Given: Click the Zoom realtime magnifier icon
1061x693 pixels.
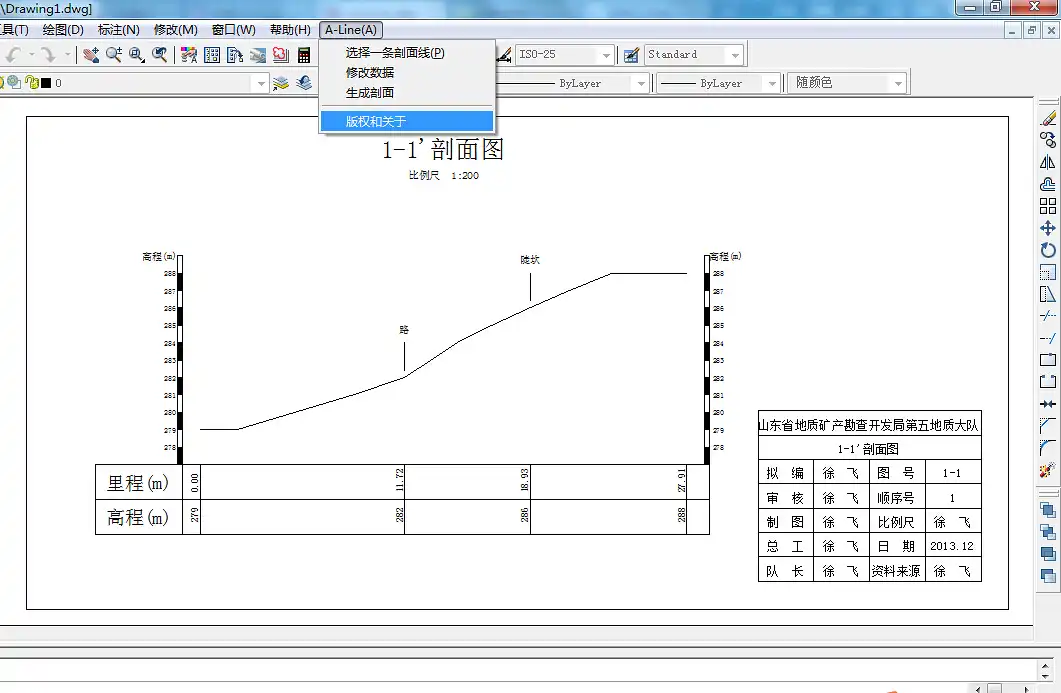Looking at the screenshot, I should click(x=114, y=55).
